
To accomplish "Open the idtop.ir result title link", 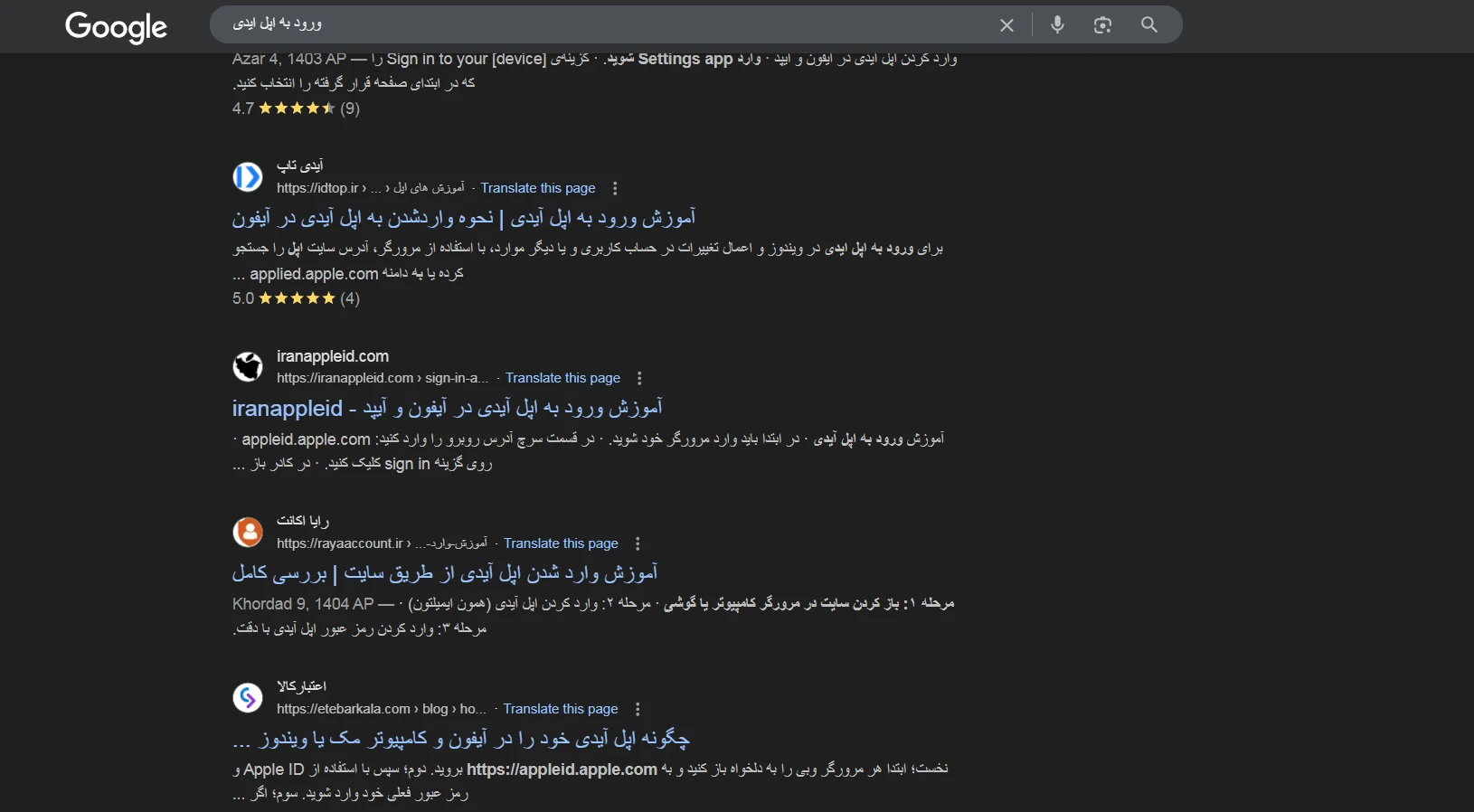I will 463,218.
